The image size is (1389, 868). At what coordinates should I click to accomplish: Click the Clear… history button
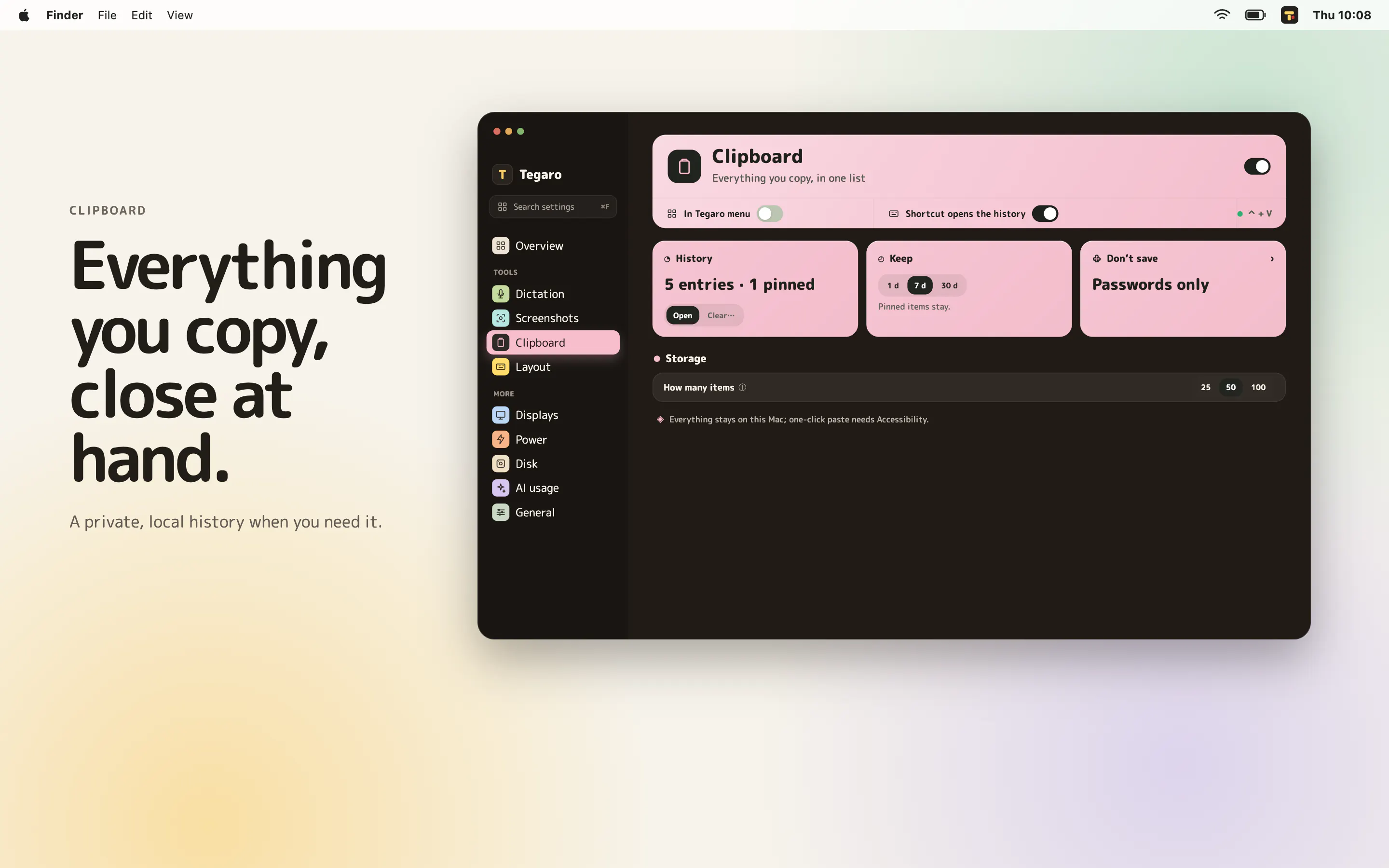(x=721, y=315)
